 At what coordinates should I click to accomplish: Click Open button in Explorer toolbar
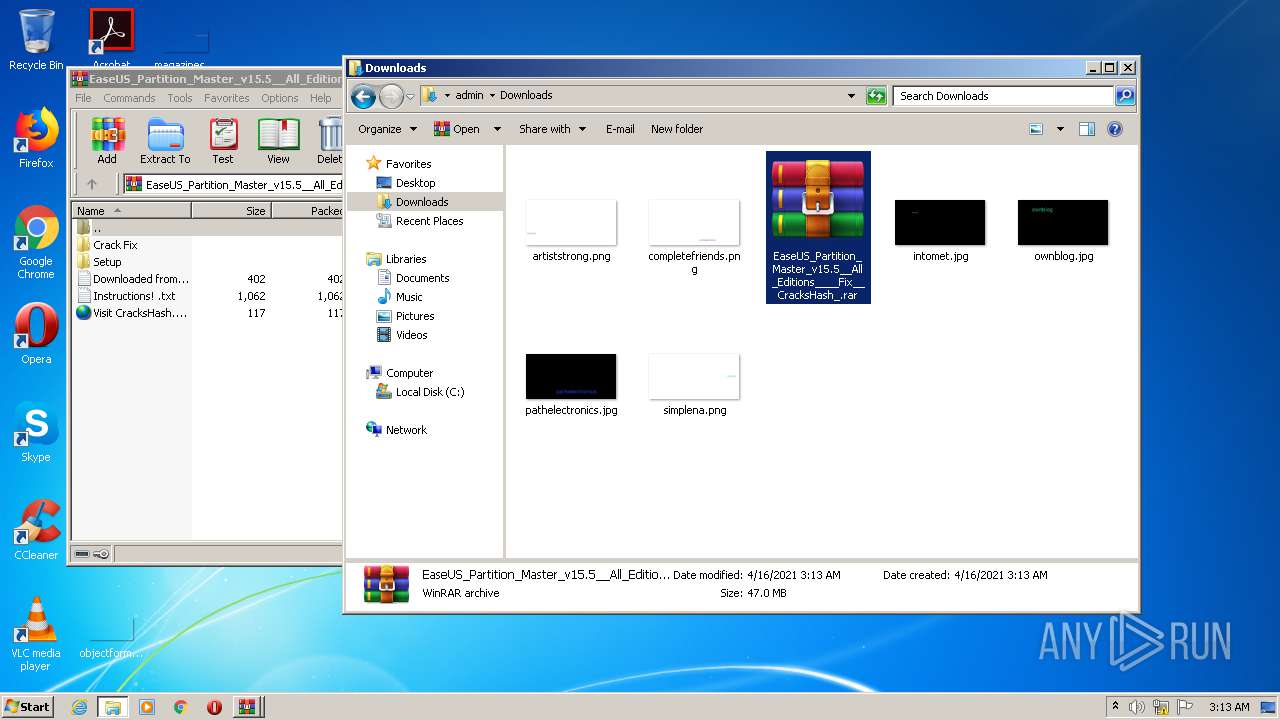(457, 129)
